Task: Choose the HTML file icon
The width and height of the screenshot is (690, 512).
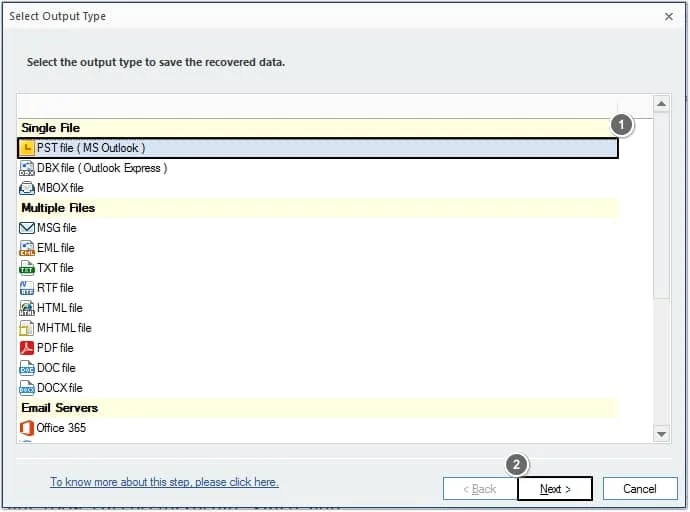Action: [x=27, y=308]
